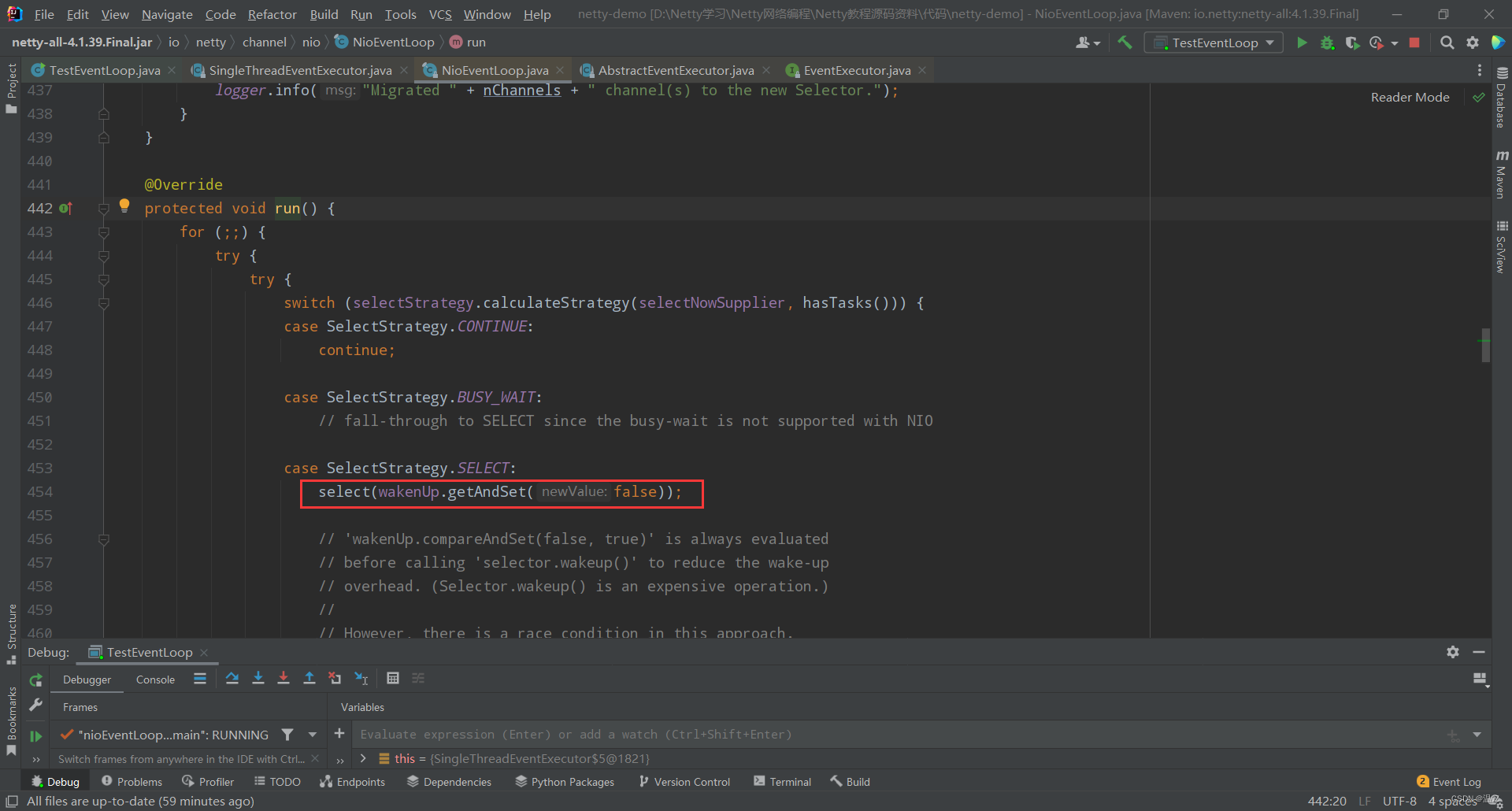The width and height of the screenshot is (1512, 811).
Task: Open the thread selector dropdown arrow
Action: coord(313,735)
